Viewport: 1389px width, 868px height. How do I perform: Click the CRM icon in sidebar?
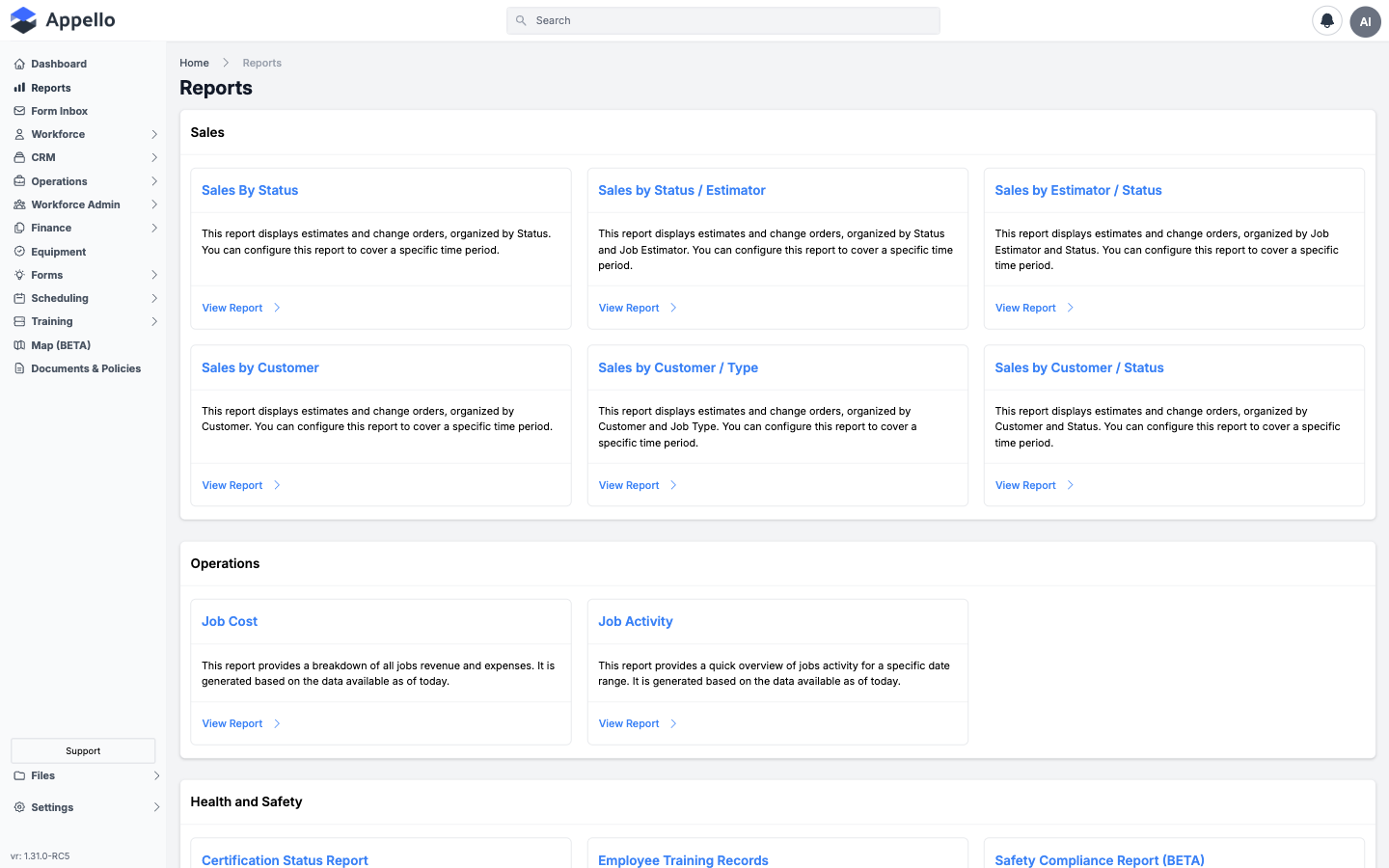[19, 157]
